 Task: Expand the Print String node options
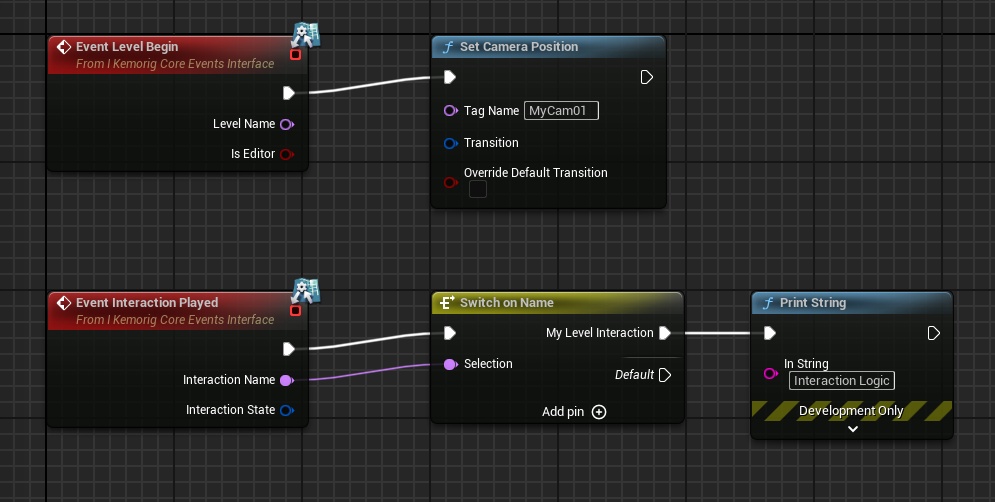852,429
